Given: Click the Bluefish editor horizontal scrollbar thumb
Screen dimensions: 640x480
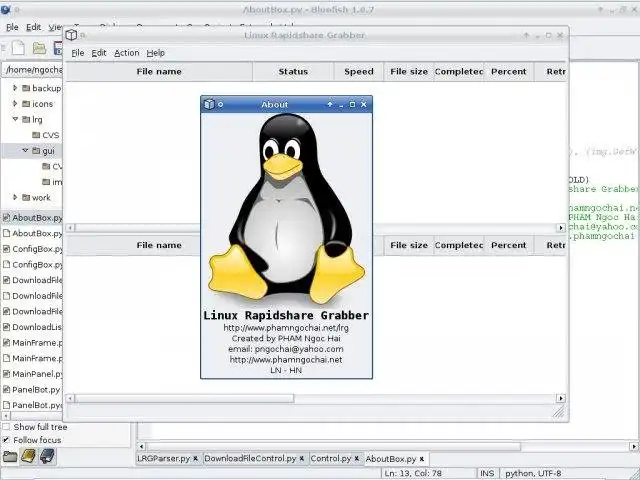Looking at the screenshot, I should click(x=333, y=447).
